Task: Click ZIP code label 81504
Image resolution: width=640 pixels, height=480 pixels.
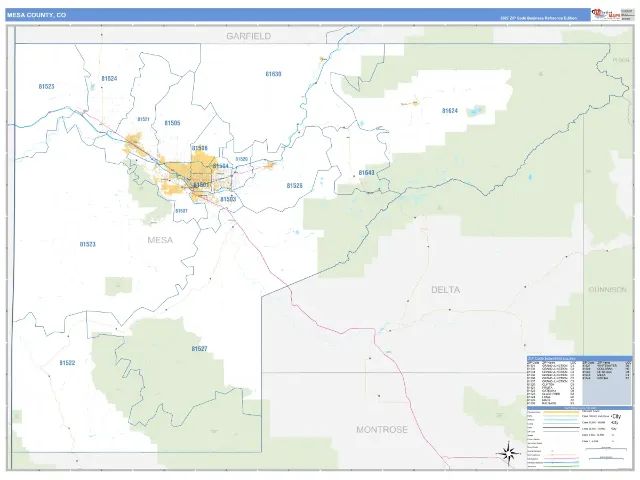Action: (220, 166)
